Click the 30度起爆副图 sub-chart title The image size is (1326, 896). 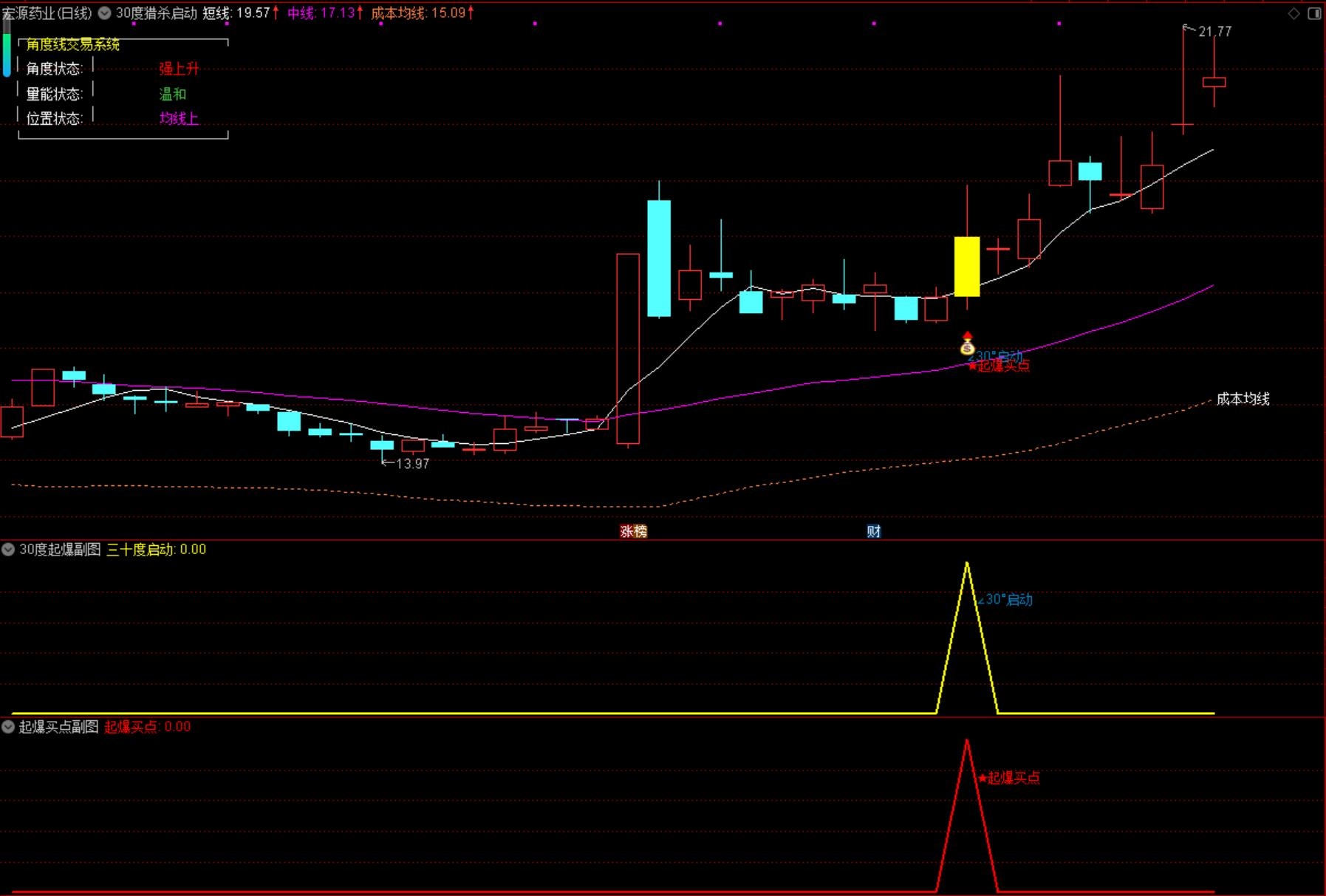coord(60,549)
